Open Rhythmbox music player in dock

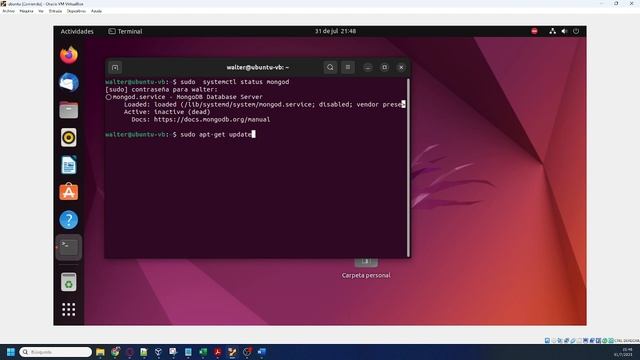[69, 138]
